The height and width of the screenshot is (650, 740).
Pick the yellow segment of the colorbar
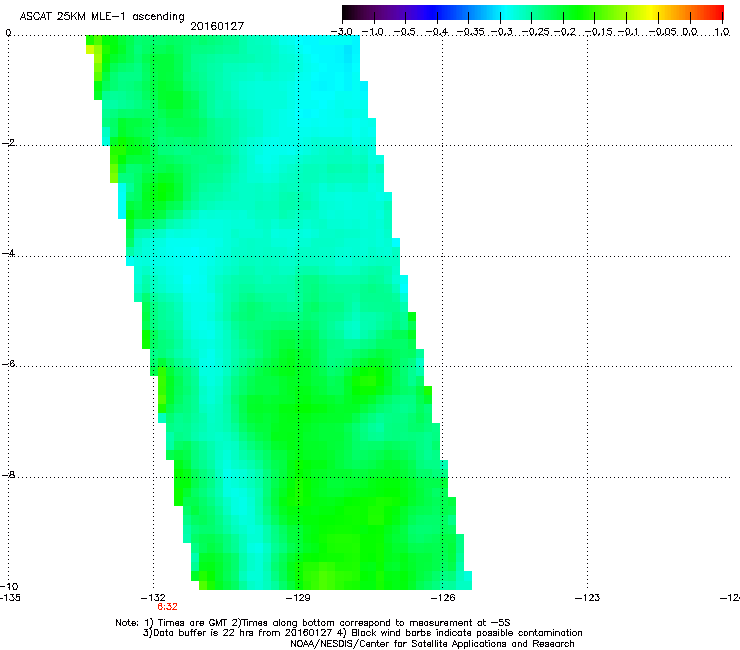[653, 13]
